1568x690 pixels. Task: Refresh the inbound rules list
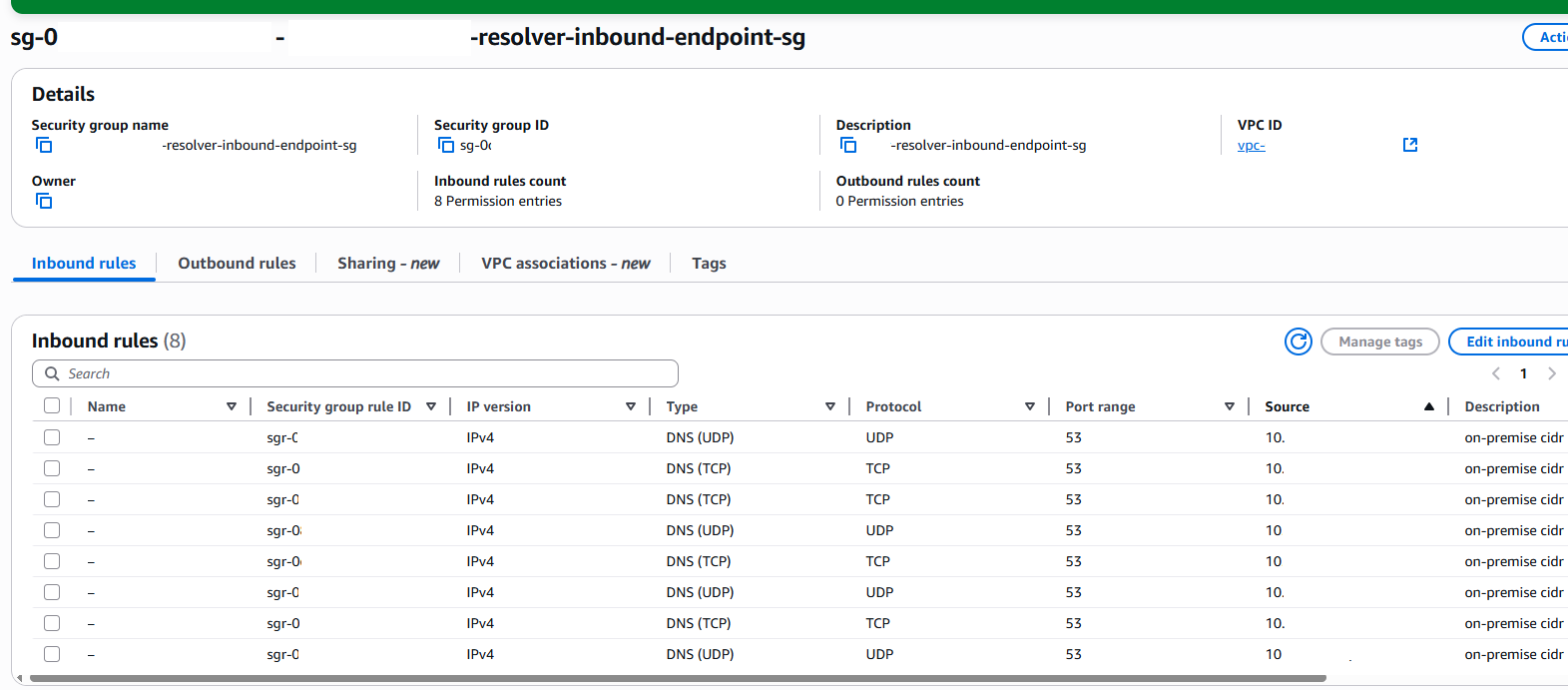[1298, 342]
